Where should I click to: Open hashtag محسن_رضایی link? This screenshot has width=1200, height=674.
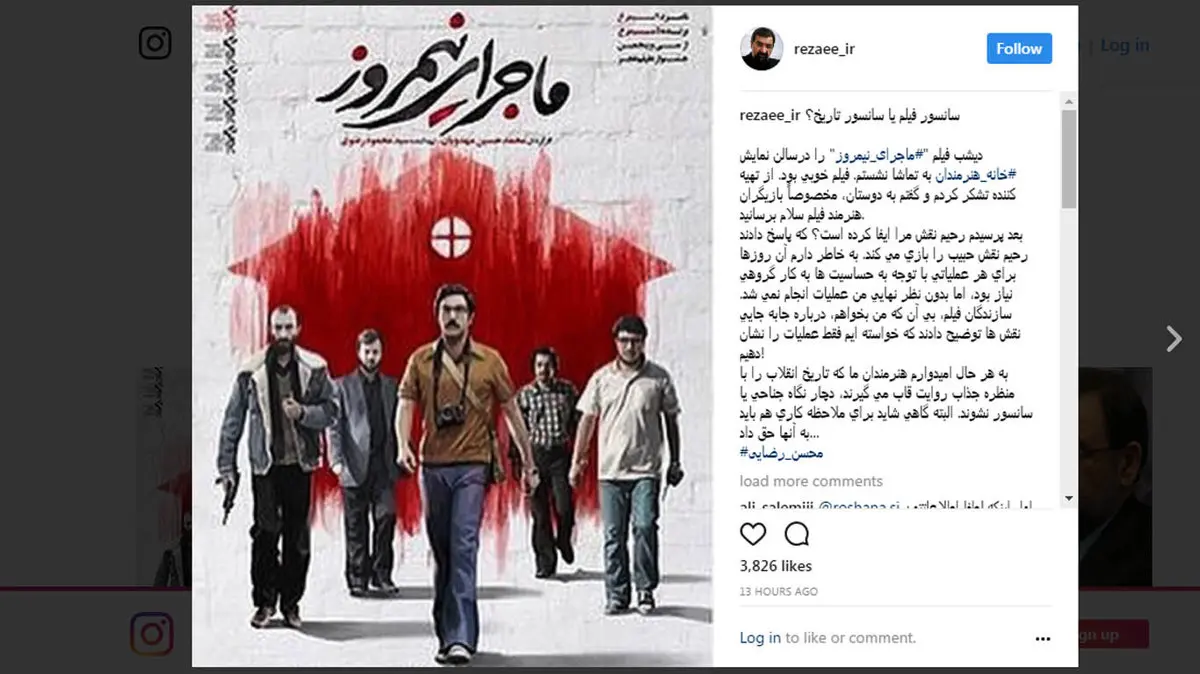[x=782, y=453]
